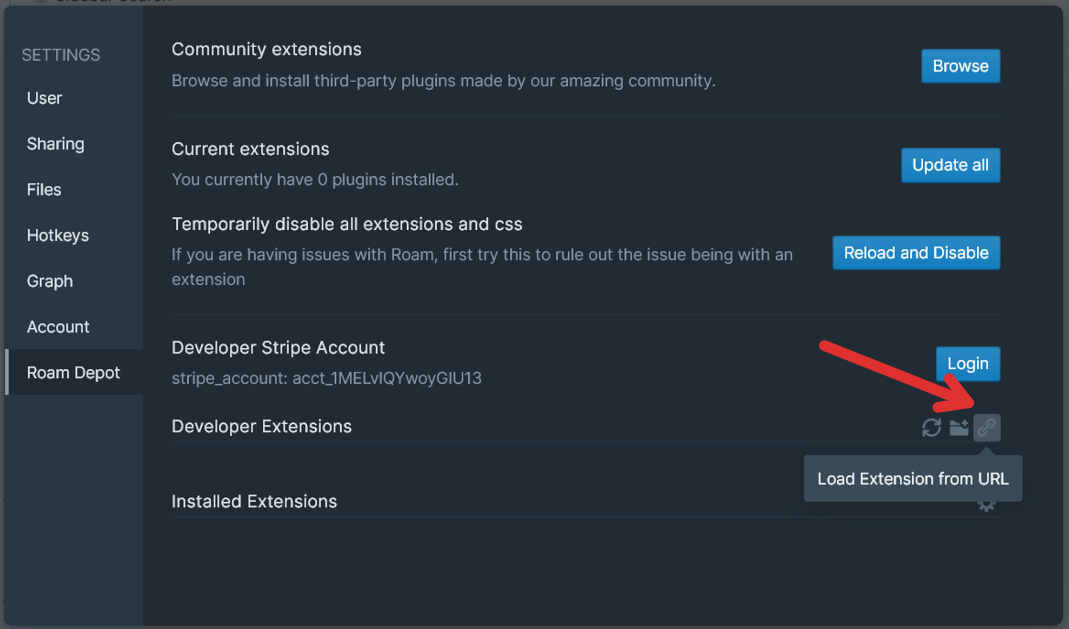Select the Roam Depot tab
The height and width of the screenshot is (629, 1069).
tap(74, 373)
